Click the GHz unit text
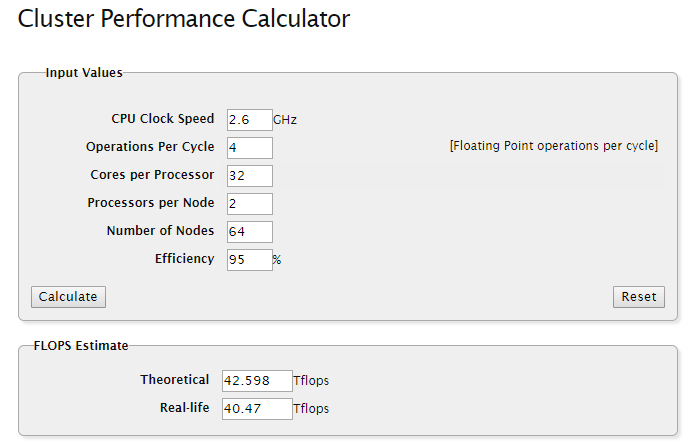This screenshot has width=696, height=441. tap(285, 120)
